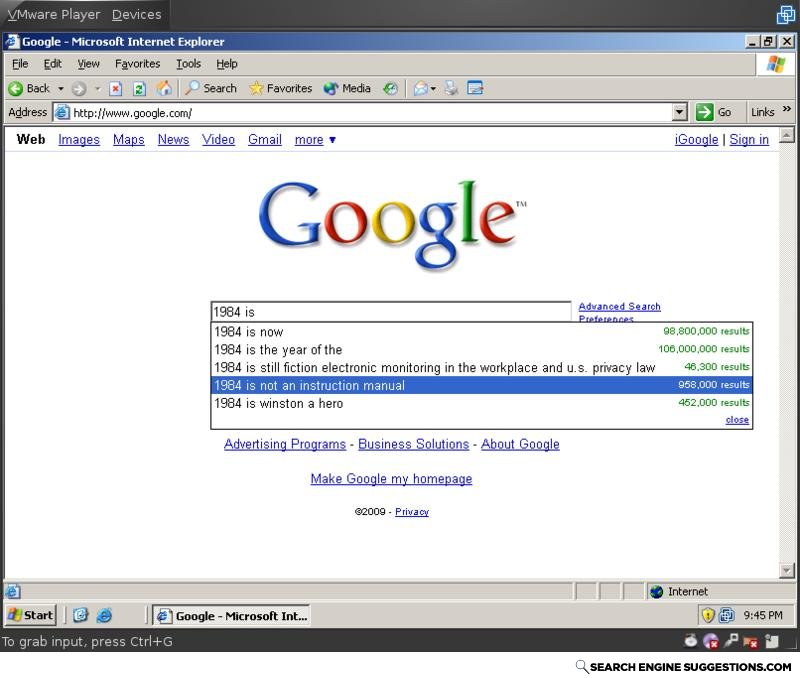Open the Edit menu

(53, 64)
